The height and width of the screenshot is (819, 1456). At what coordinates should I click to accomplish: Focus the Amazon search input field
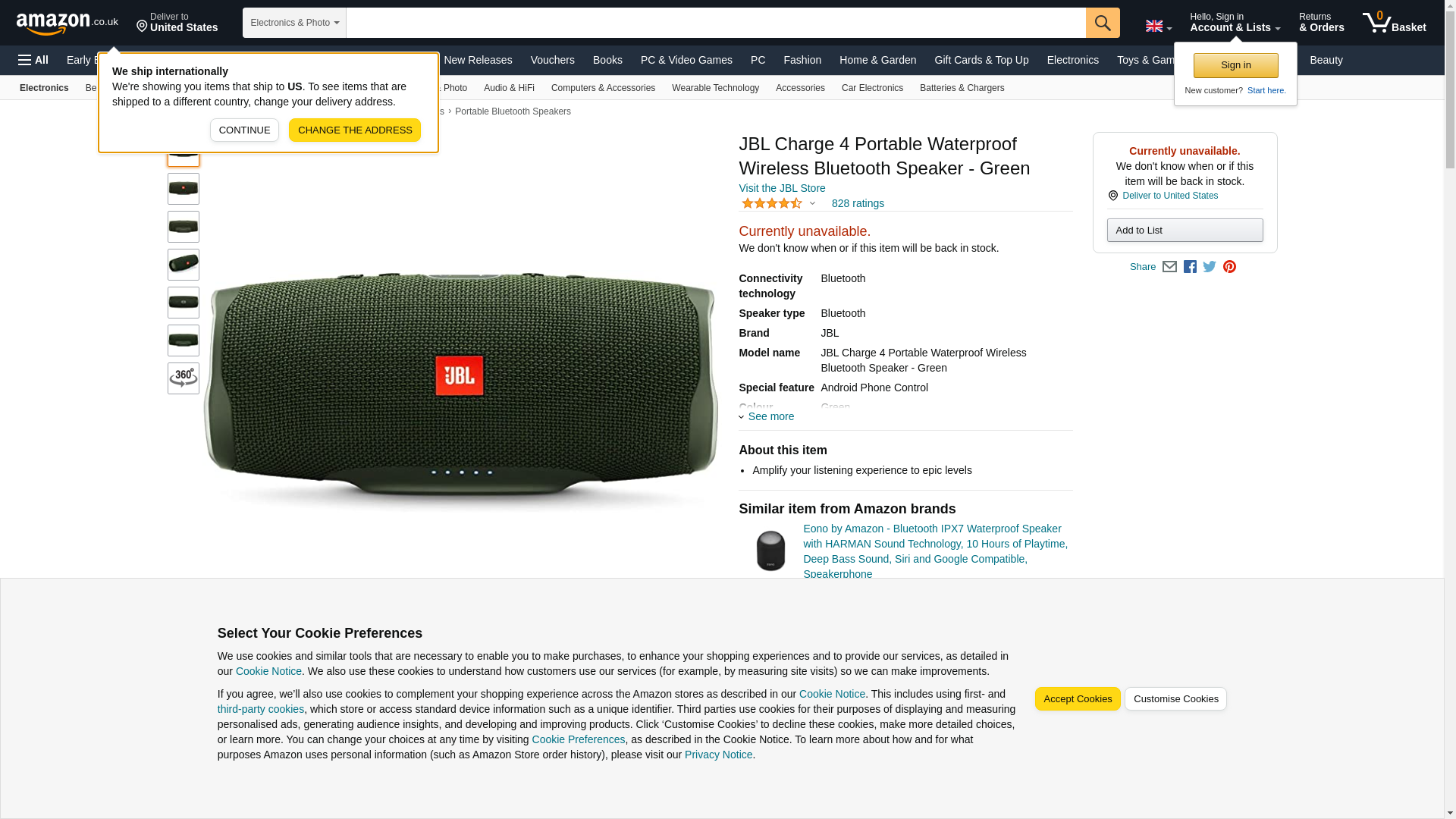[x=716, y=23]
